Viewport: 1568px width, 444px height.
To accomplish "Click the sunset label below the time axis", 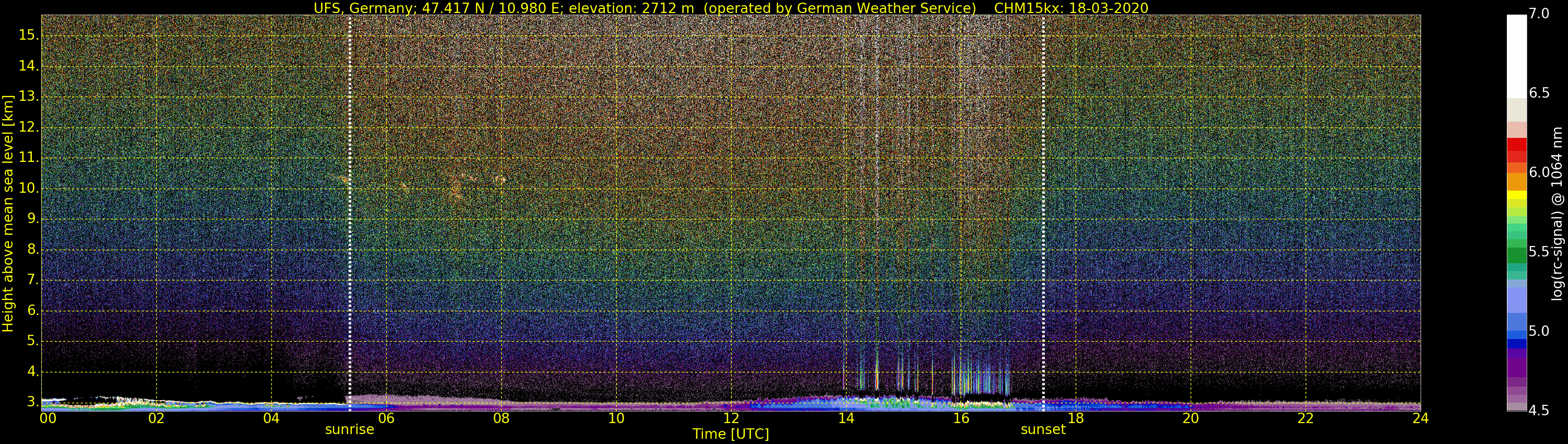I will [1043, 429].
